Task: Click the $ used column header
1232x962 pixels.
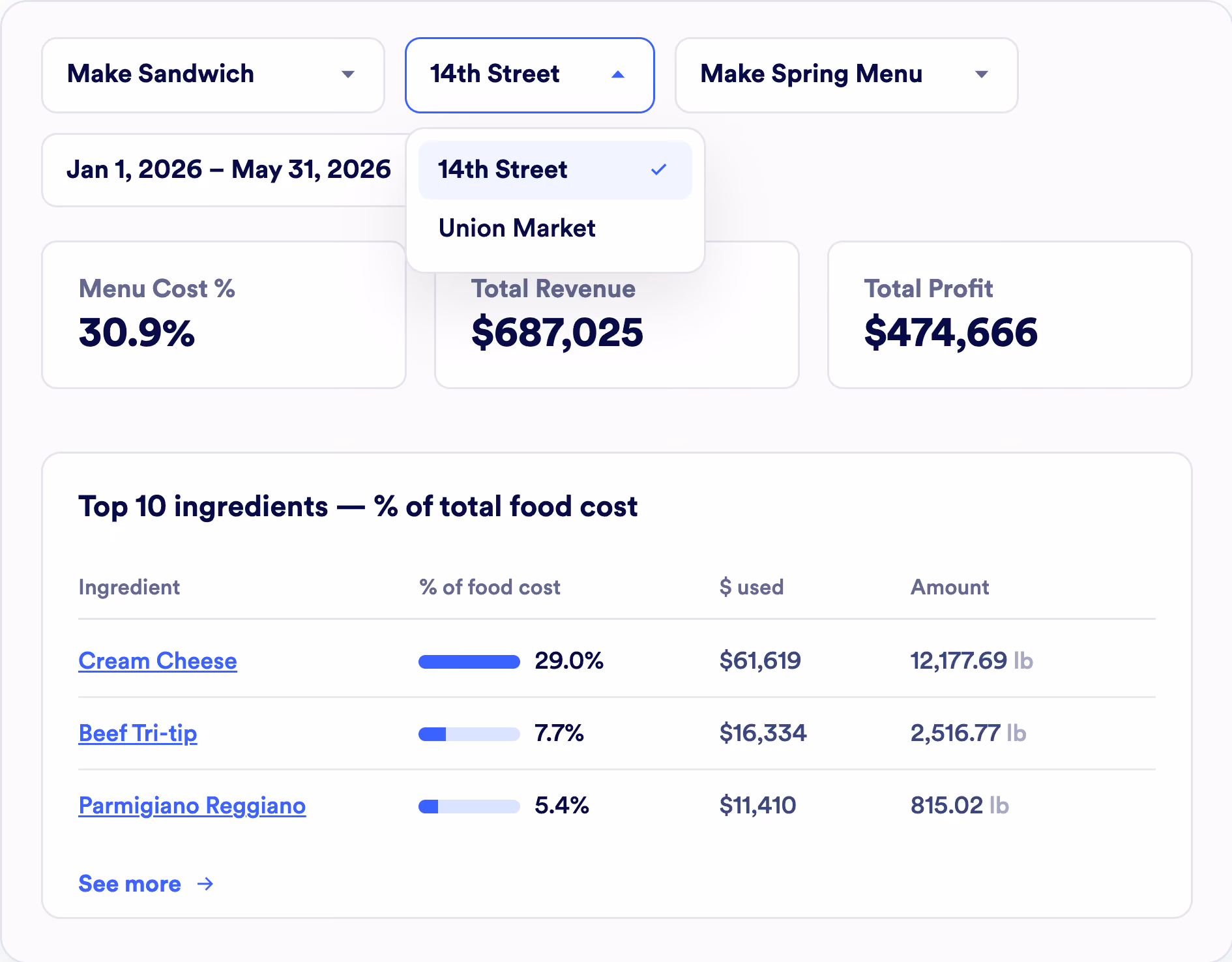Action: [x=752, y=587]
